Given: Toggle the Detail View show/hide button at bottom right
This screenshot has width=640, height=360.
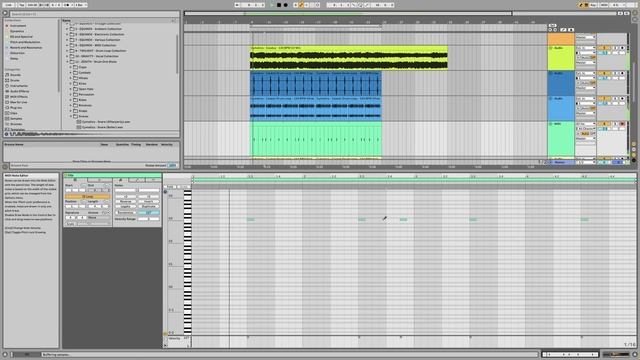Looking at the screenshot, I should pos(635,354).
